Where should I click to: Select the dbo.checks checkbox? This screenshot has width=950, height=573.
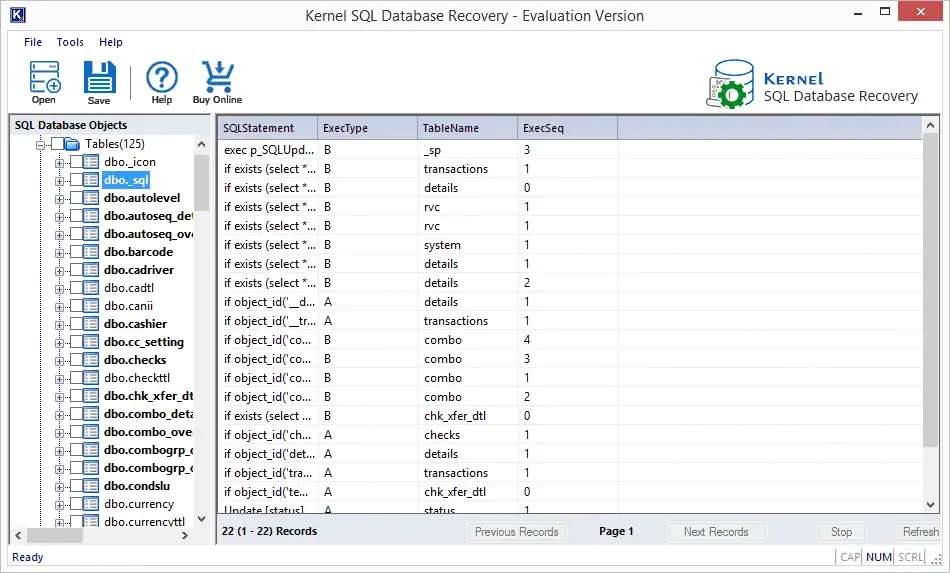pyautogui.click(x=76, y=360)
